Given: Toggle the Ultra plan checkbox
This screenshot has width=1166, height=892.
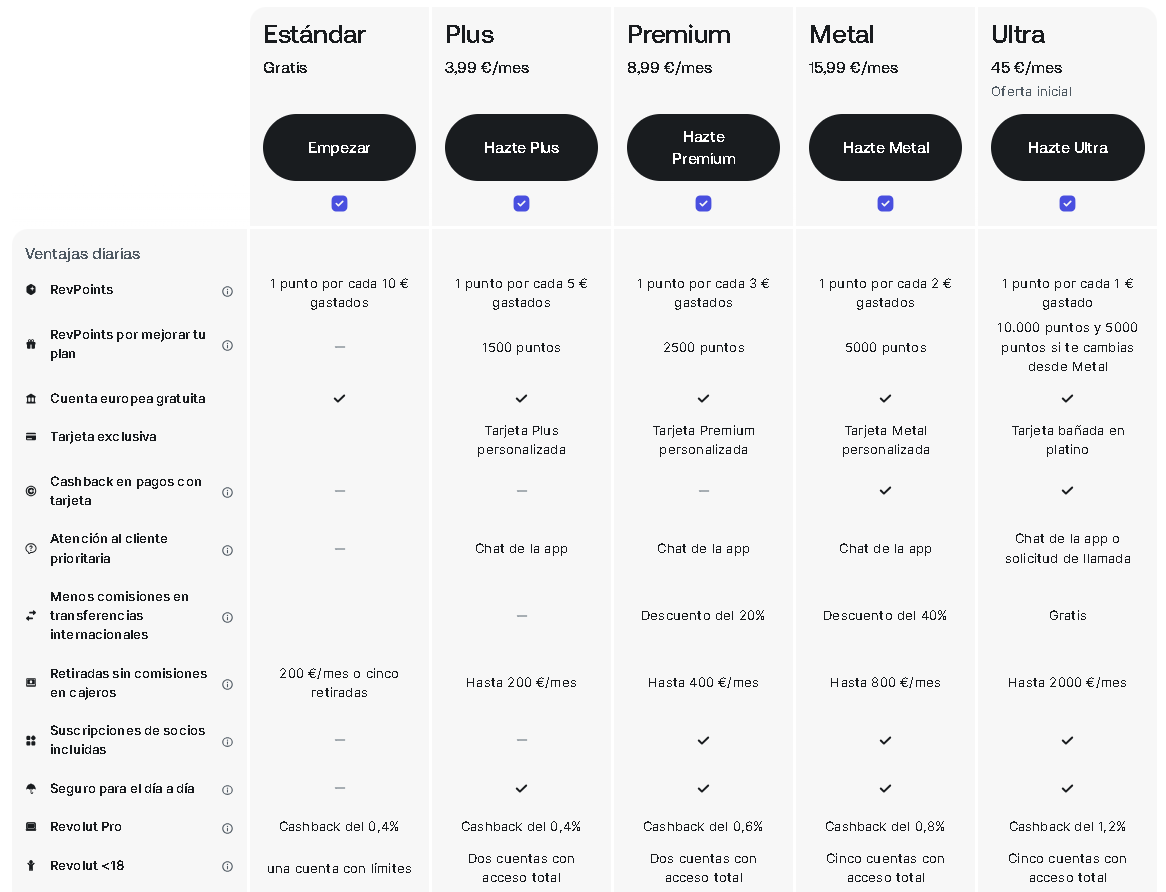Looking at the screenshot, I should 1067,203.
